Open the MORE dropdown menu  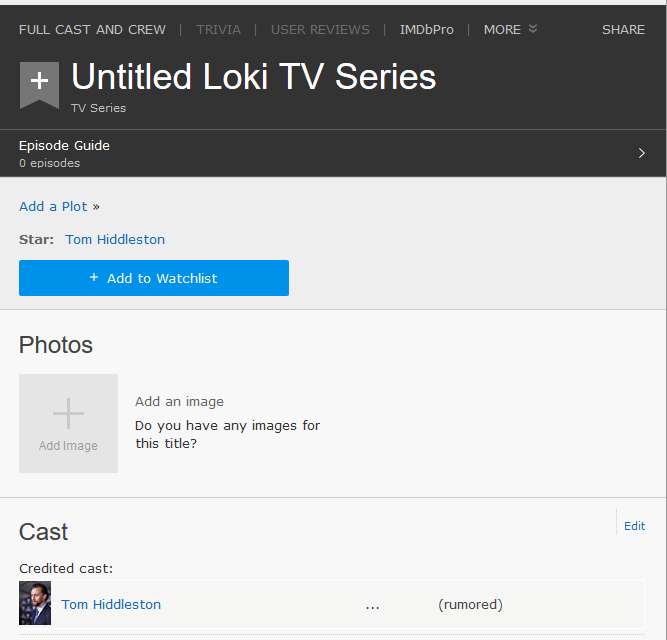coord(510,29)
